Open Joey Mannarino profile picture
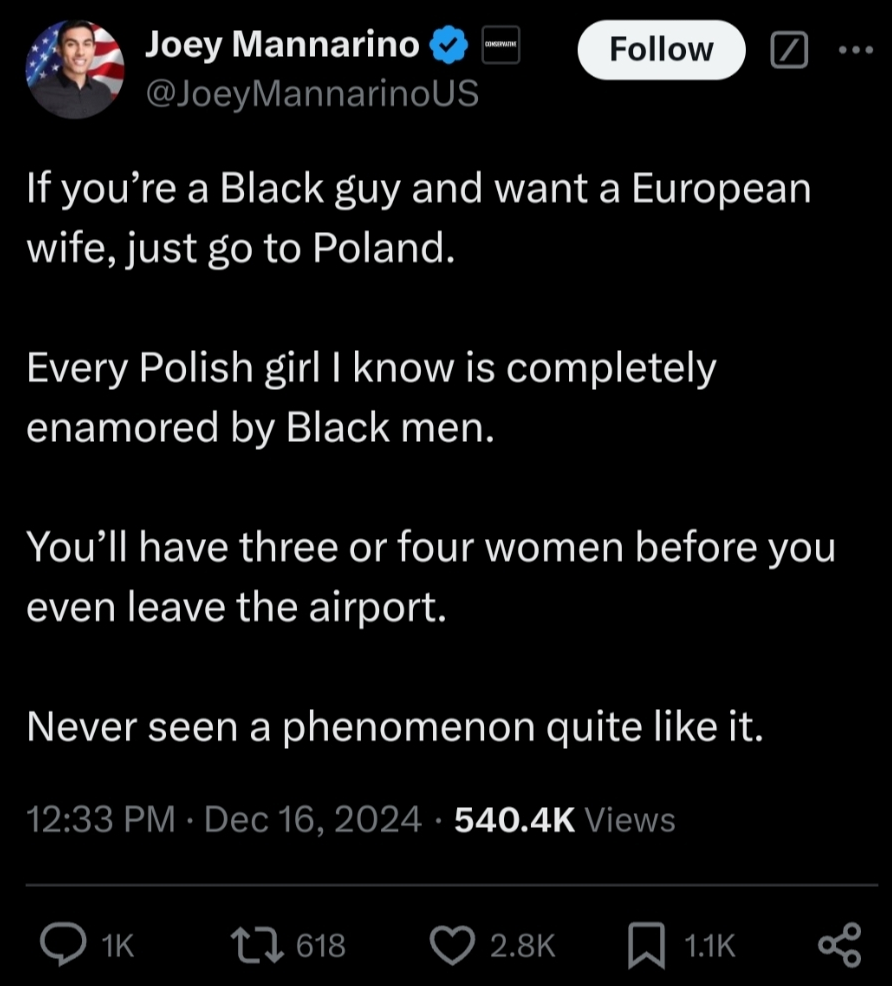Image resolution: width=892 pixels, height=986 pixels. [75, 69]
